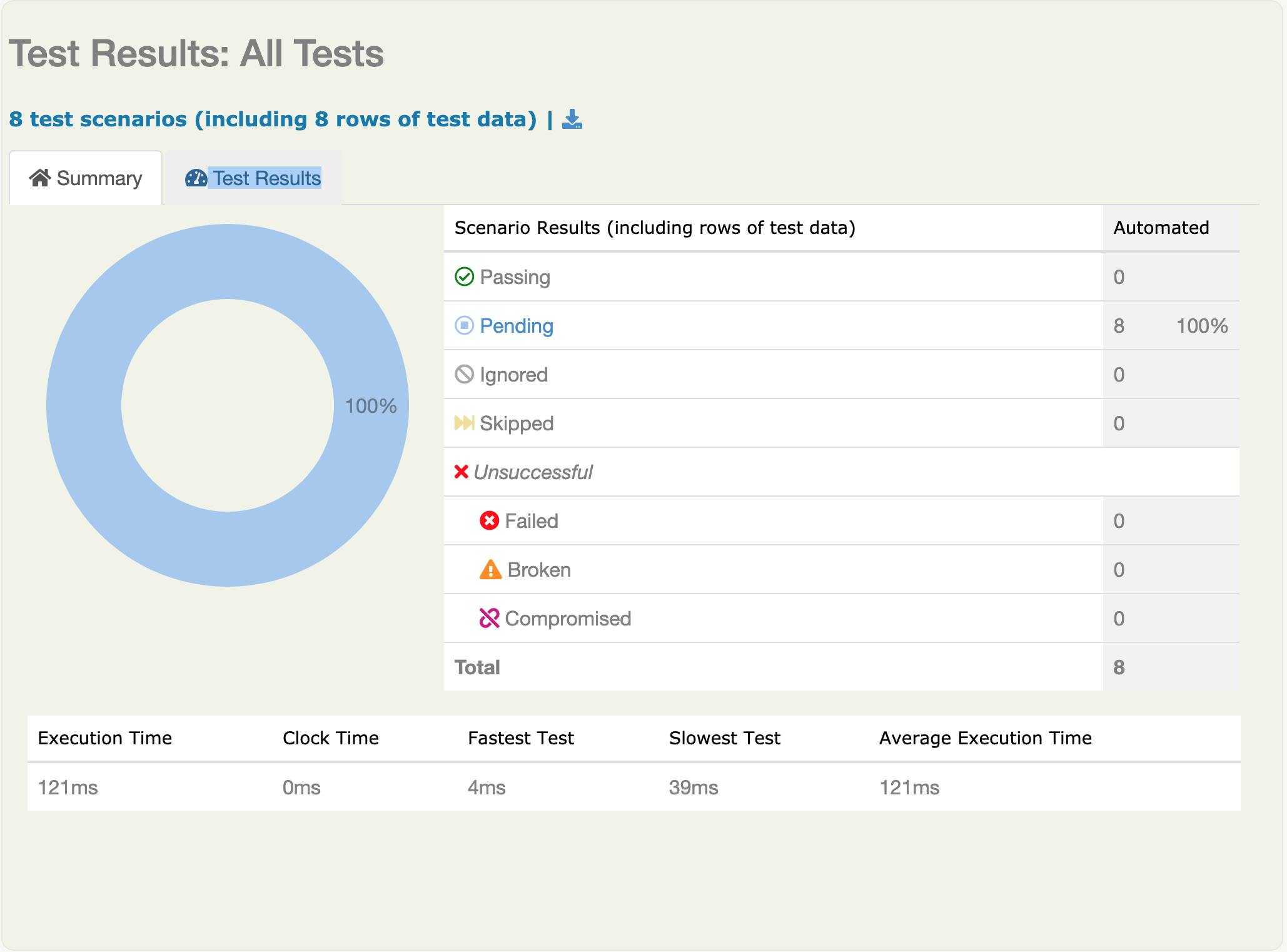Click the 100% label on the chart
This screenshot has width=1287, height=952.
point(370,406)
